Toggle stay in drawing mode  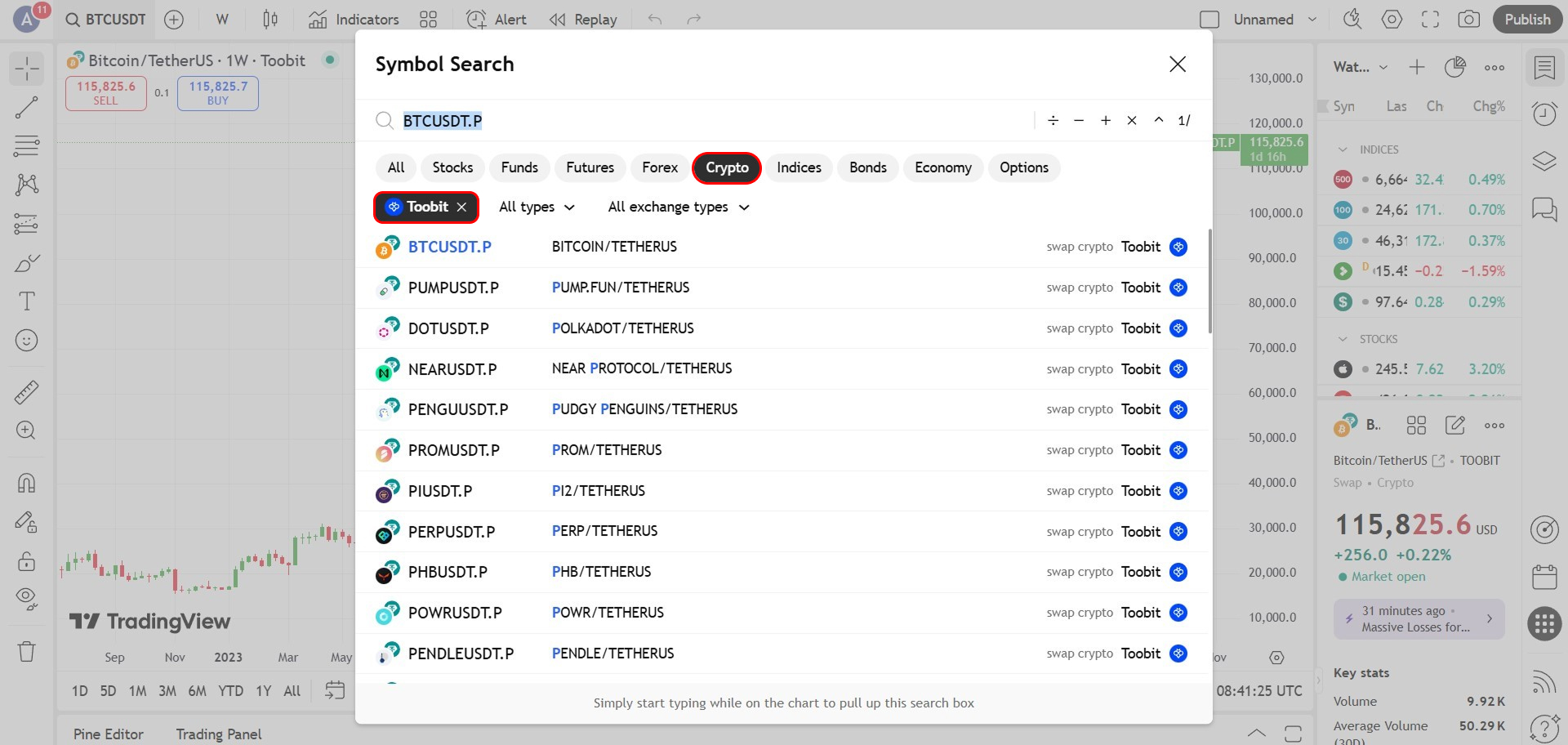click(x=27, y=522)
